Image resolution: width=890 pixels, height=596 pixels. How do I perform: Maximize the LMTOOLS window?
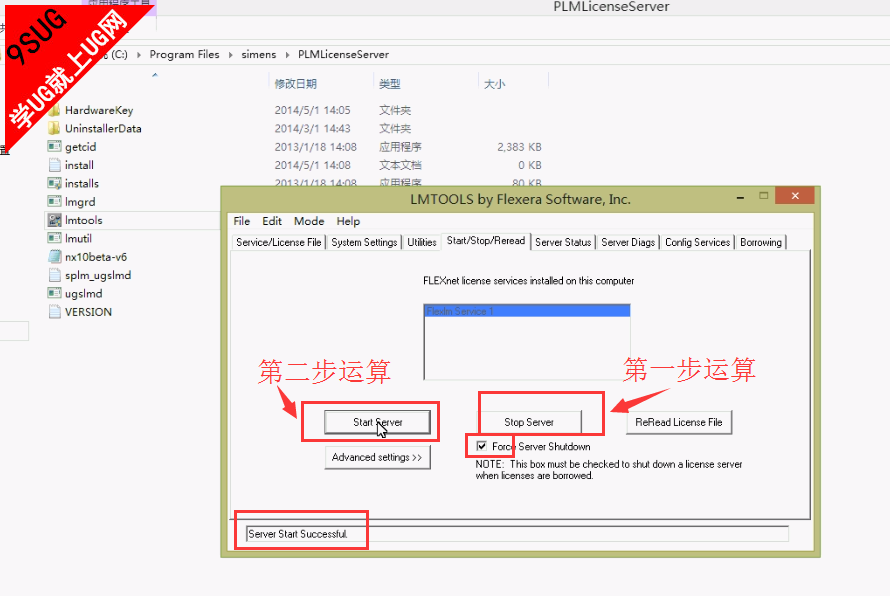[x=763, y=196]
